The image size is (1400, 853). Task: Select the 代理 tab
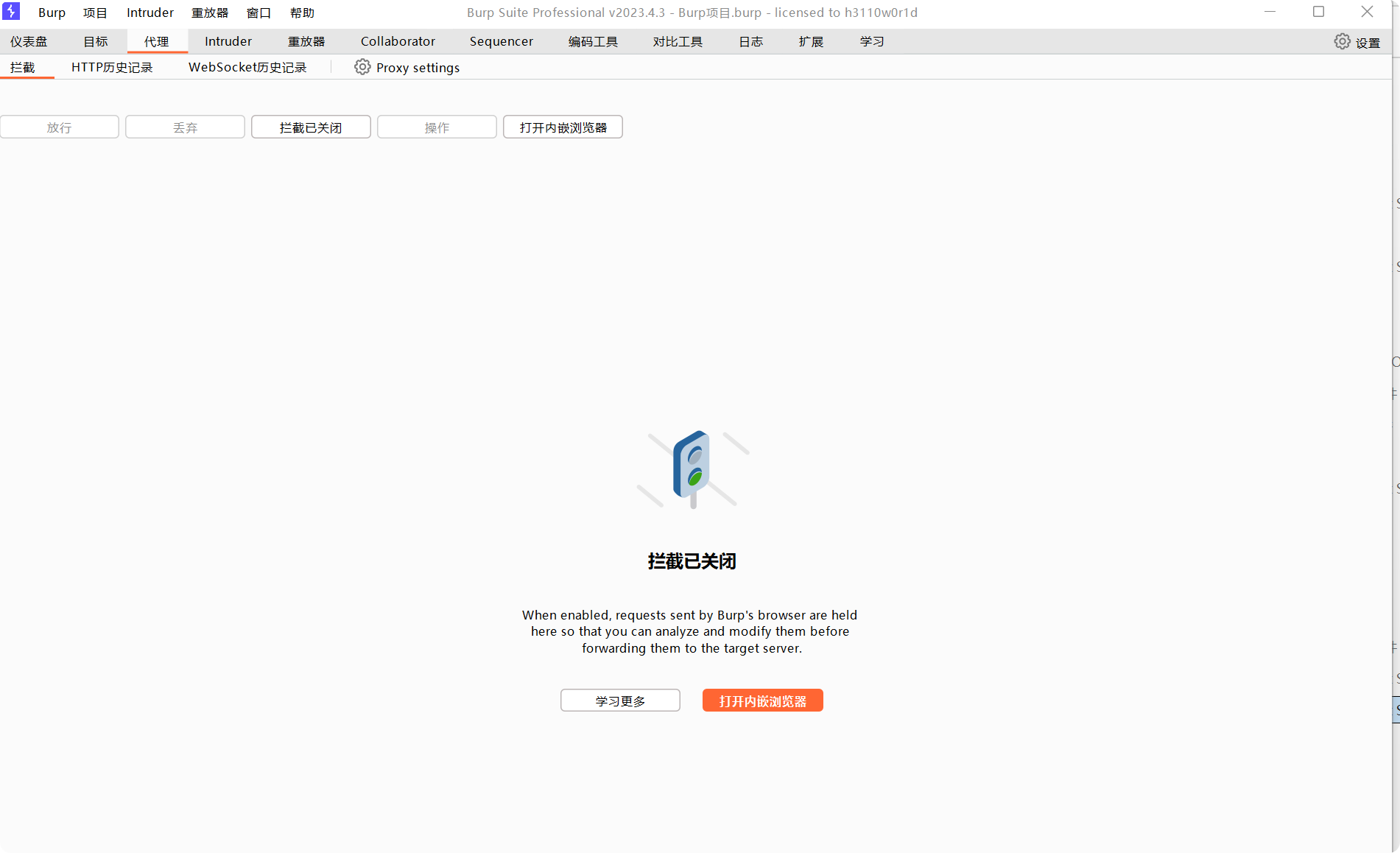coord(157,41)
